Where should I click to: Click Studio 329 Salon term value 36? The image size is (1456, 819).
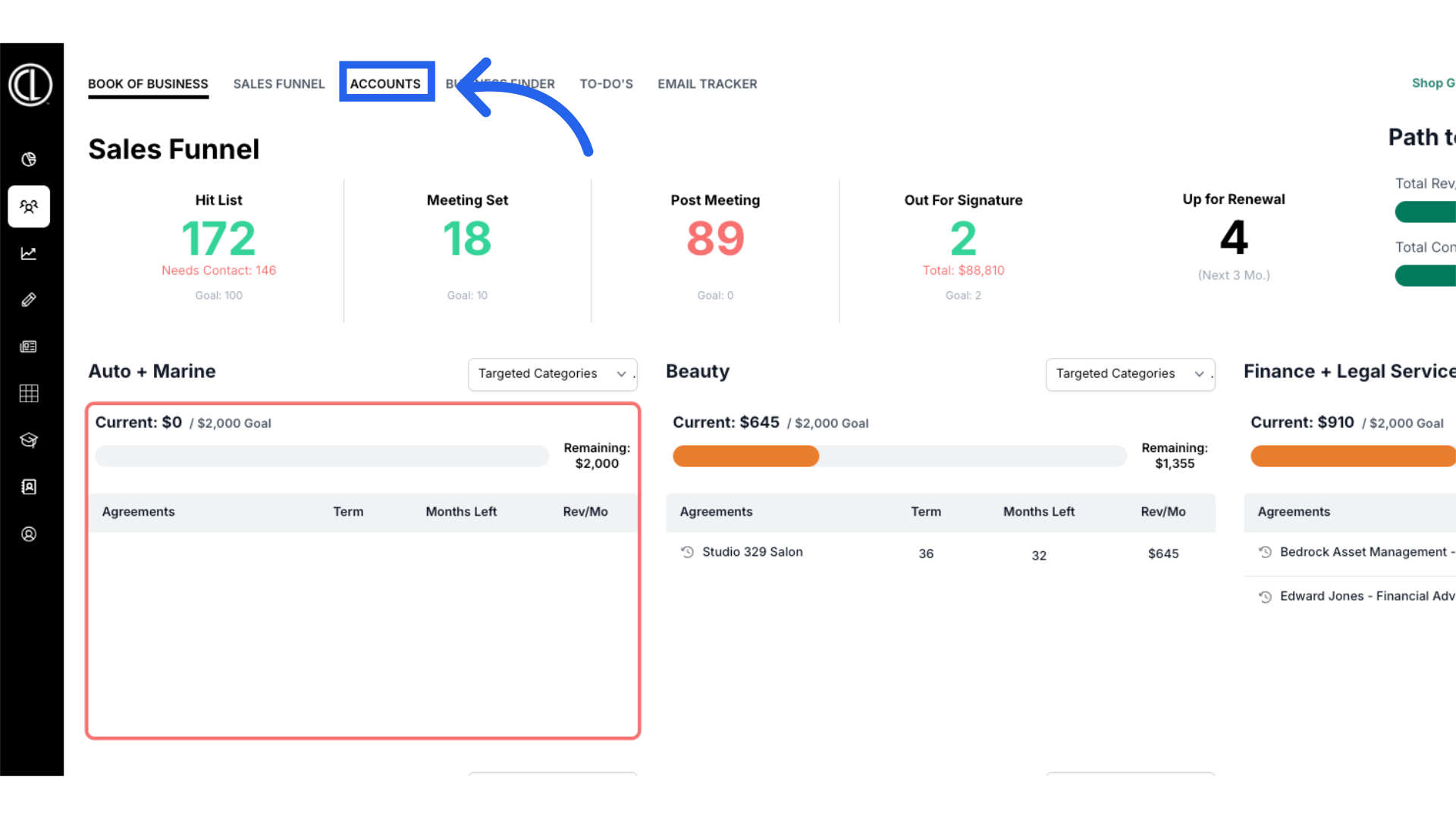(x=926, y=554)
